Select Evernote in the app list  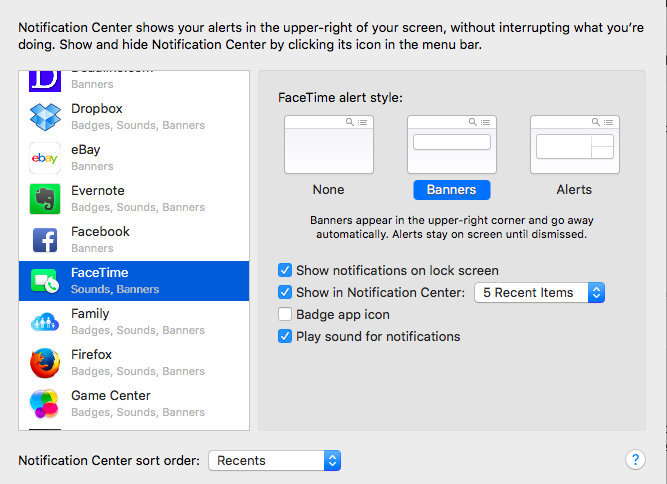point(134,199)
